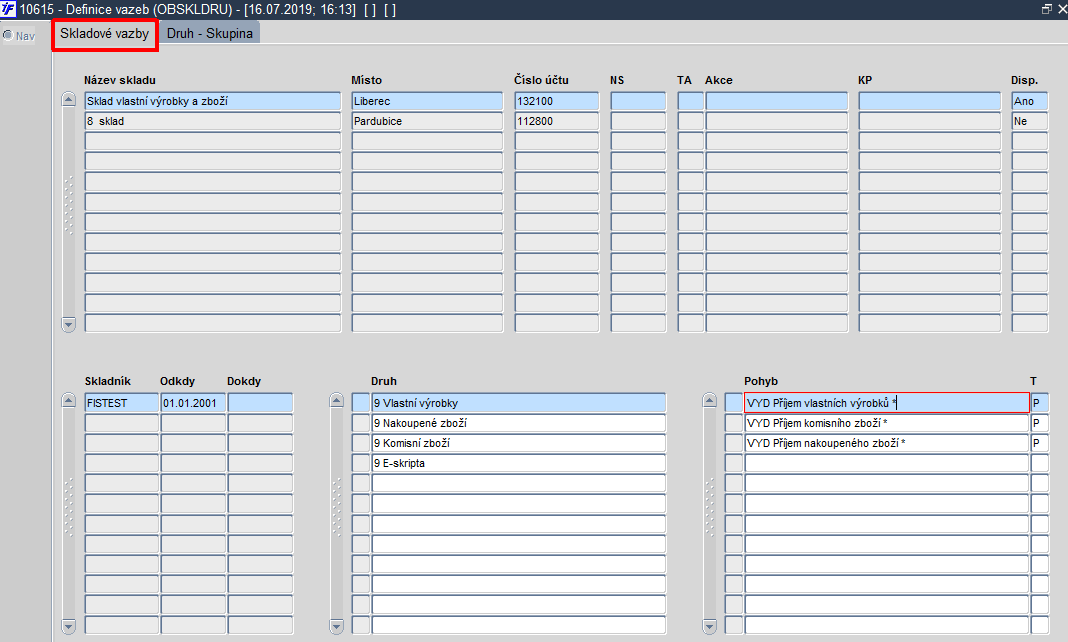Click the up arrow of the Pohyb list

pos(709,400)
